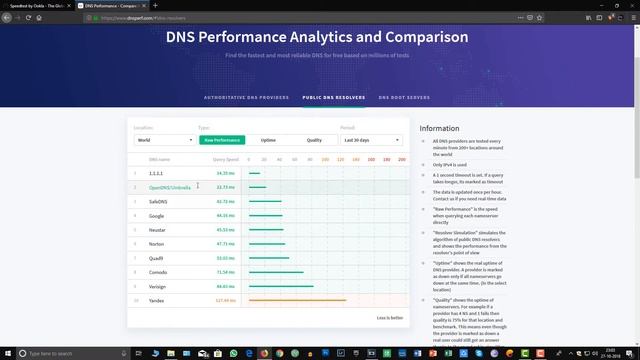Screen dimensions: 640x360
Task: Open the Firefox hamburger menu
Action: point(633,18)
